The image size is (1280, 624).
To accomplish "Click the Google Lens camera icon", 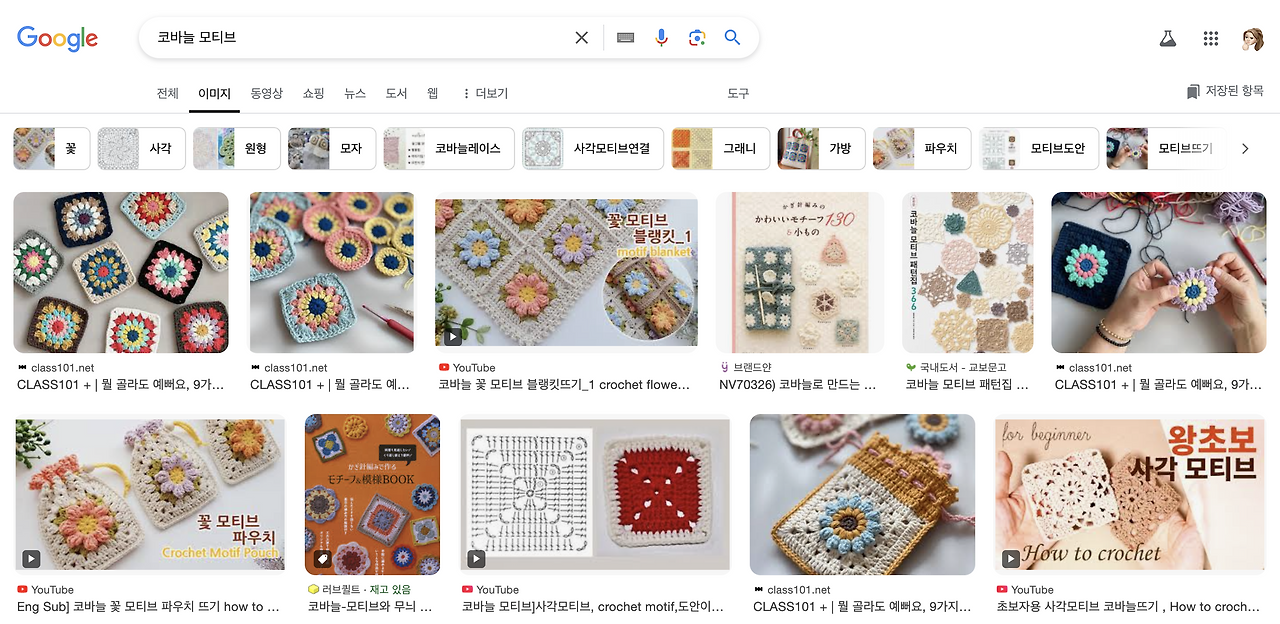I will coord(697,37).
